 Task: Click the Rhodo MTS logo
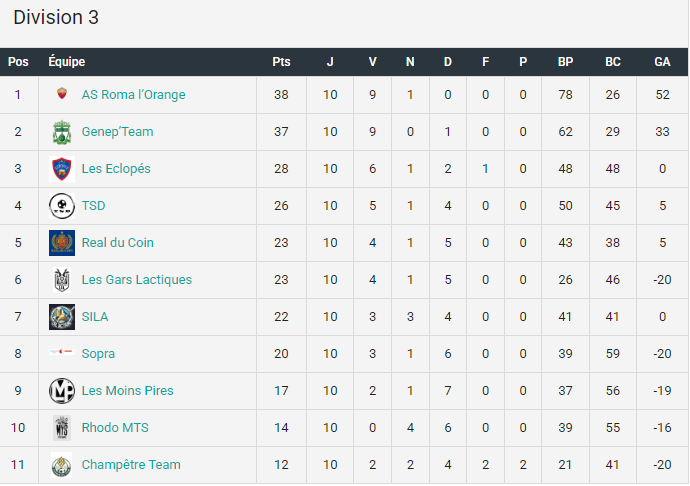[x=62, y=427]
